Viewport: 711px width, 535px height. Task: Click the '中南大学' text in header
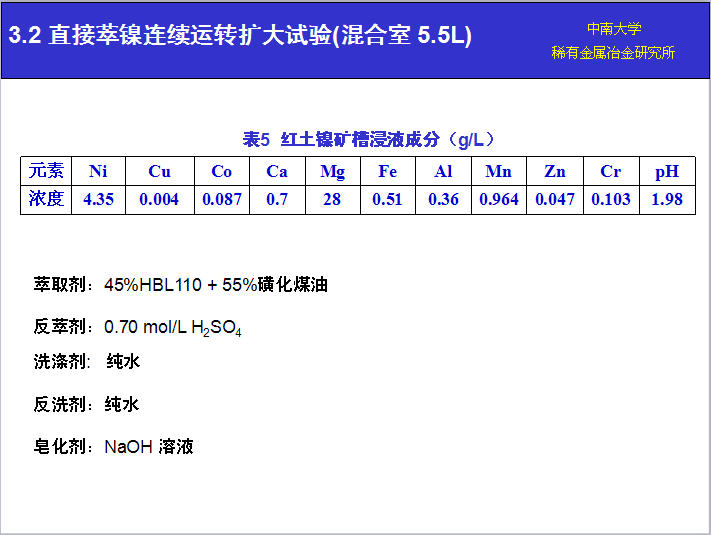coord(614,29)
